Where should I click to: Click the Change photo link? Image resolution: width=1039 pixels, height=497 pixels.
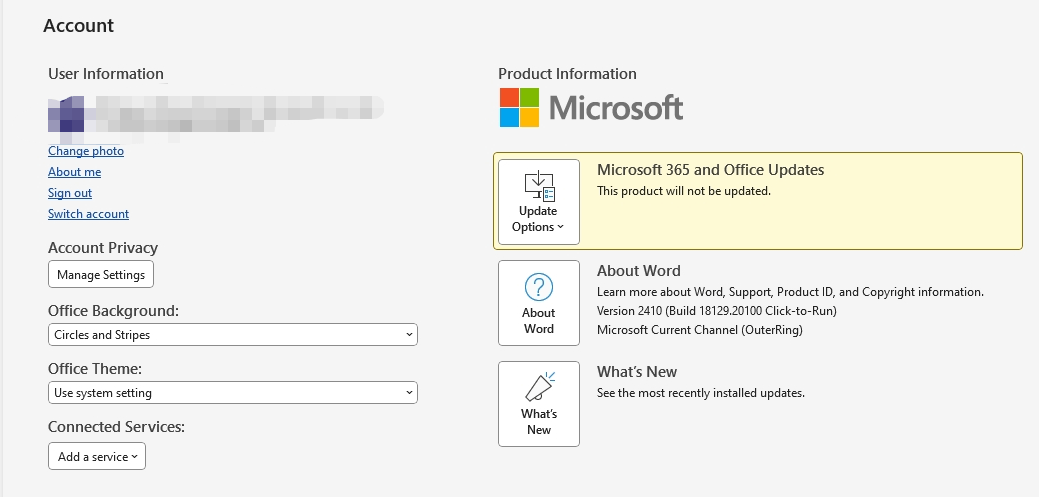point(85,151)
